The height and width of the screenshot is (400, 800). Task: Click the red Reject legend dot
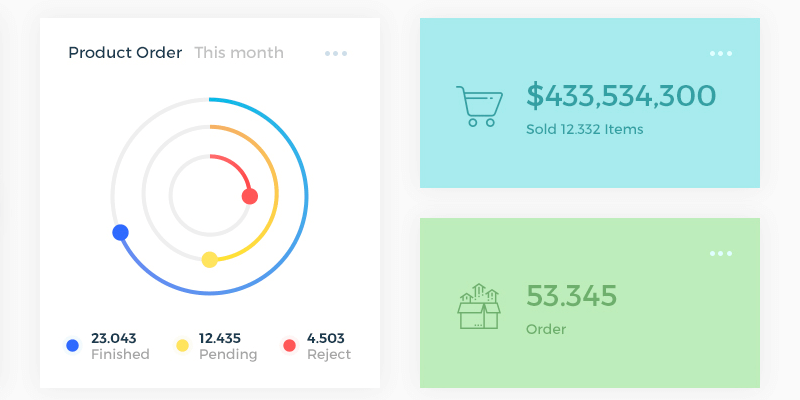pyautogui.click(x=290, y=345)
